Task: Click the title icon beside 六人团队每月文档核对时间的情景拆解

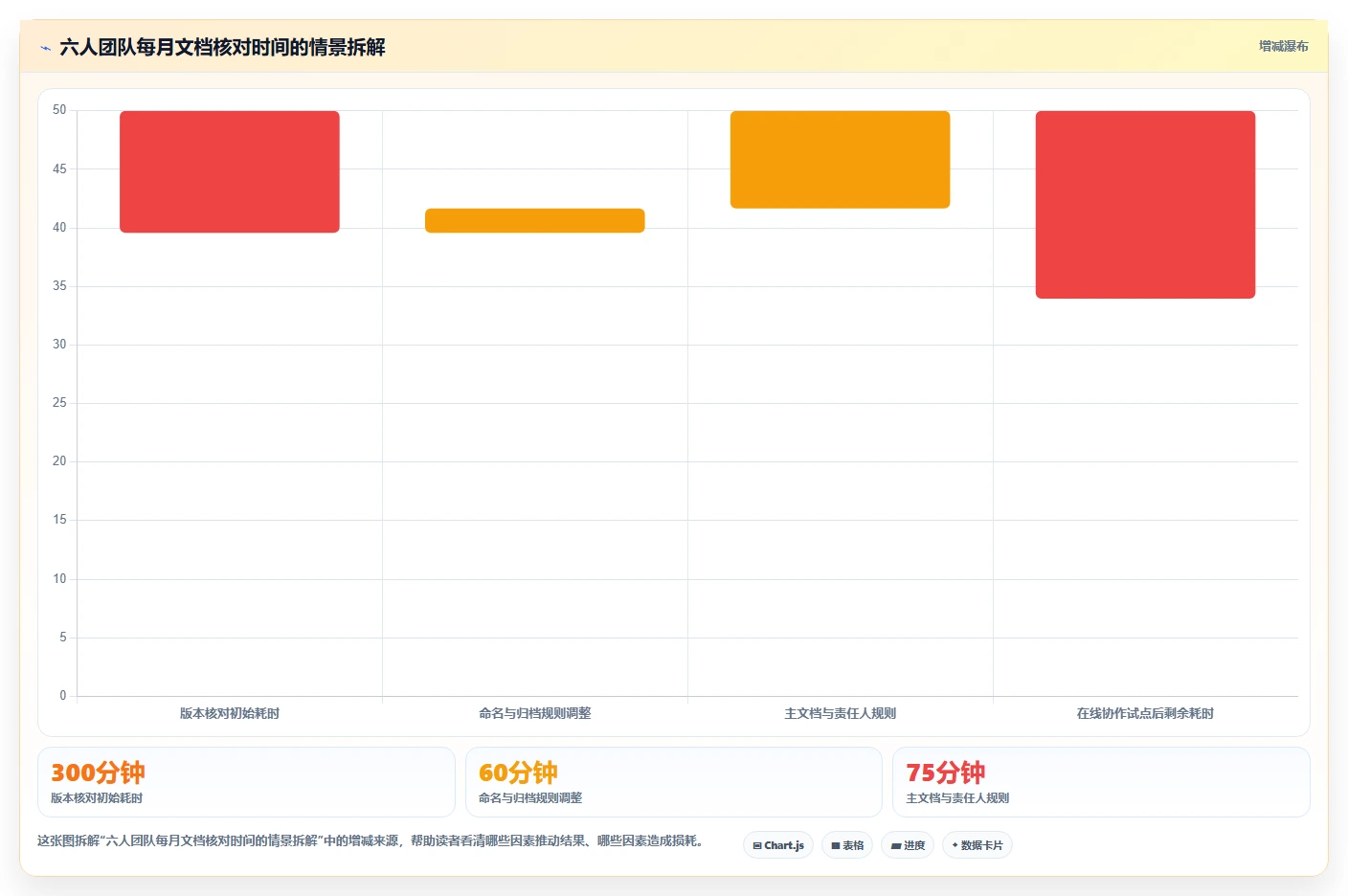Action: [45, 48]
